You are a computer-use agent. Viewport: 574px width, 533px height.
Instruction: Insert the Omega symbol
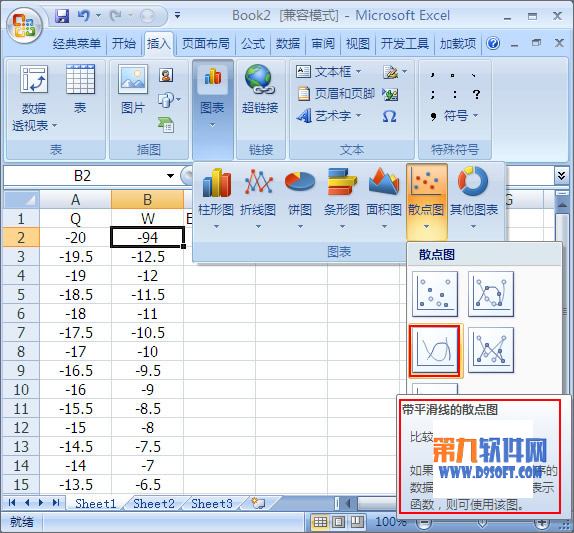click(389, 117)
